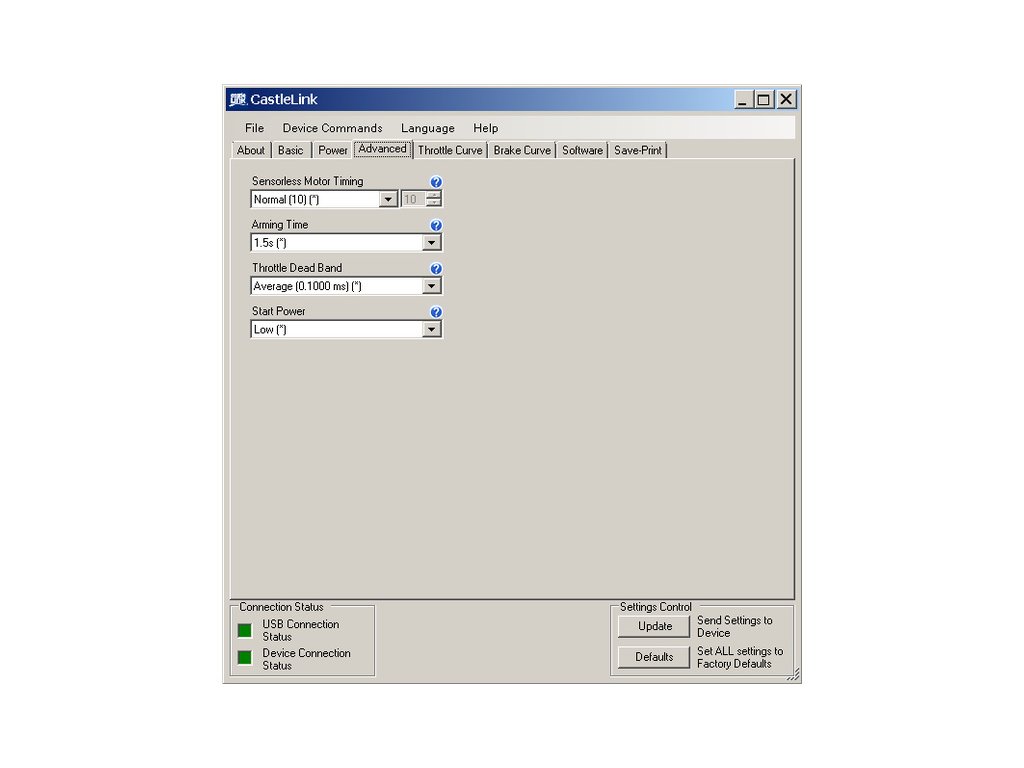Maximize the CastleLink window
This screenshot has height=768, width=1024.
click(x=763, y=99)
